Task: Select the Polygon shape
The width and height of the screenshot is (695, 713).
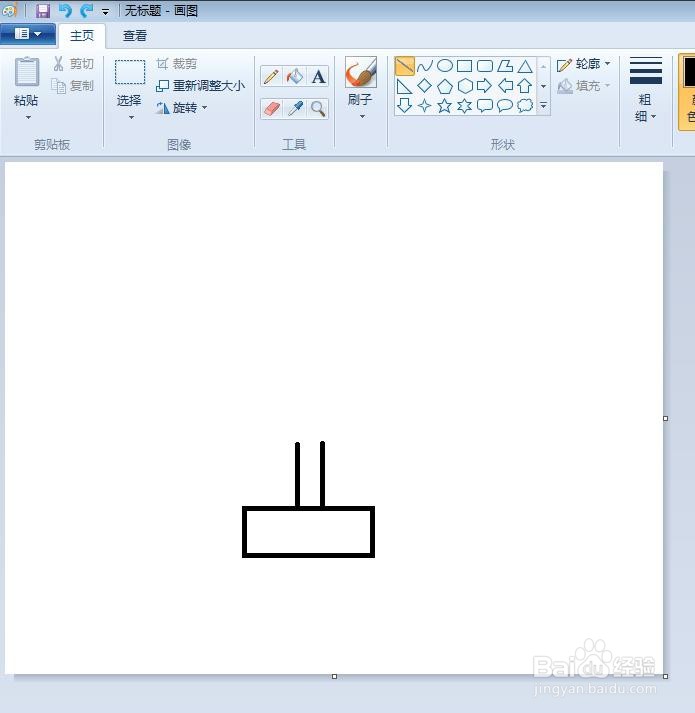Action: 504,66
